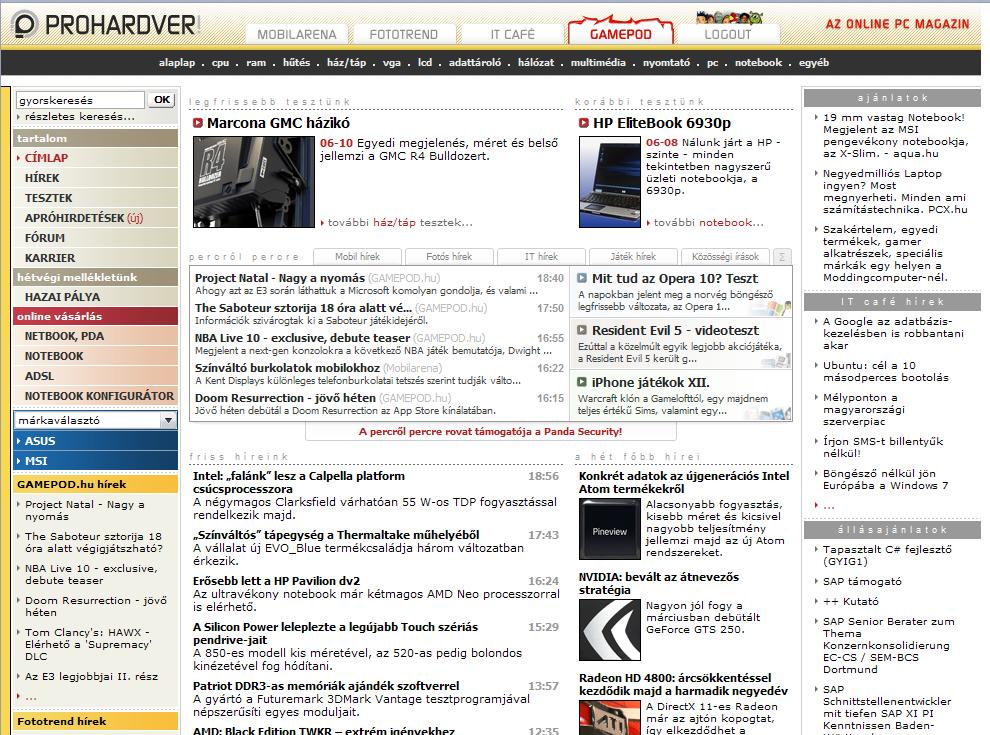
Task: Click the HP EliteBook laptop thumbnail
Action: point(610,182)
